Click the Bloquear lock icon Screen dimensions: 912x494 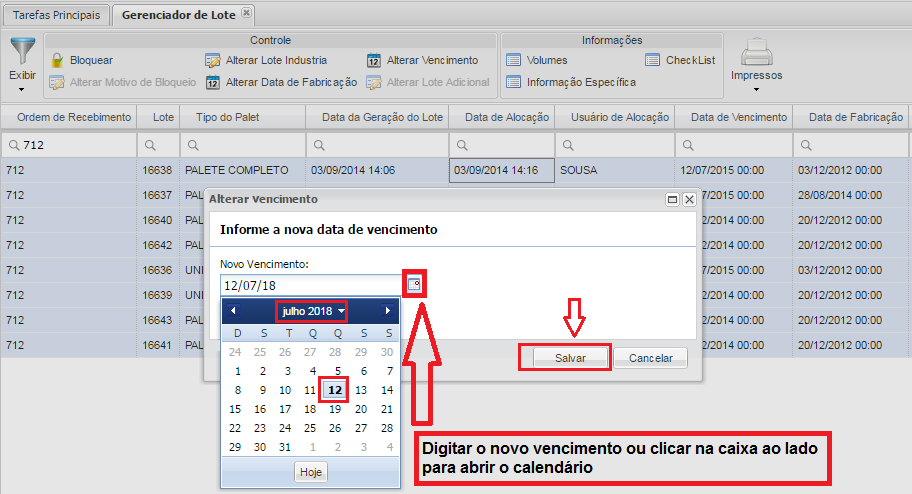(57, 60)
